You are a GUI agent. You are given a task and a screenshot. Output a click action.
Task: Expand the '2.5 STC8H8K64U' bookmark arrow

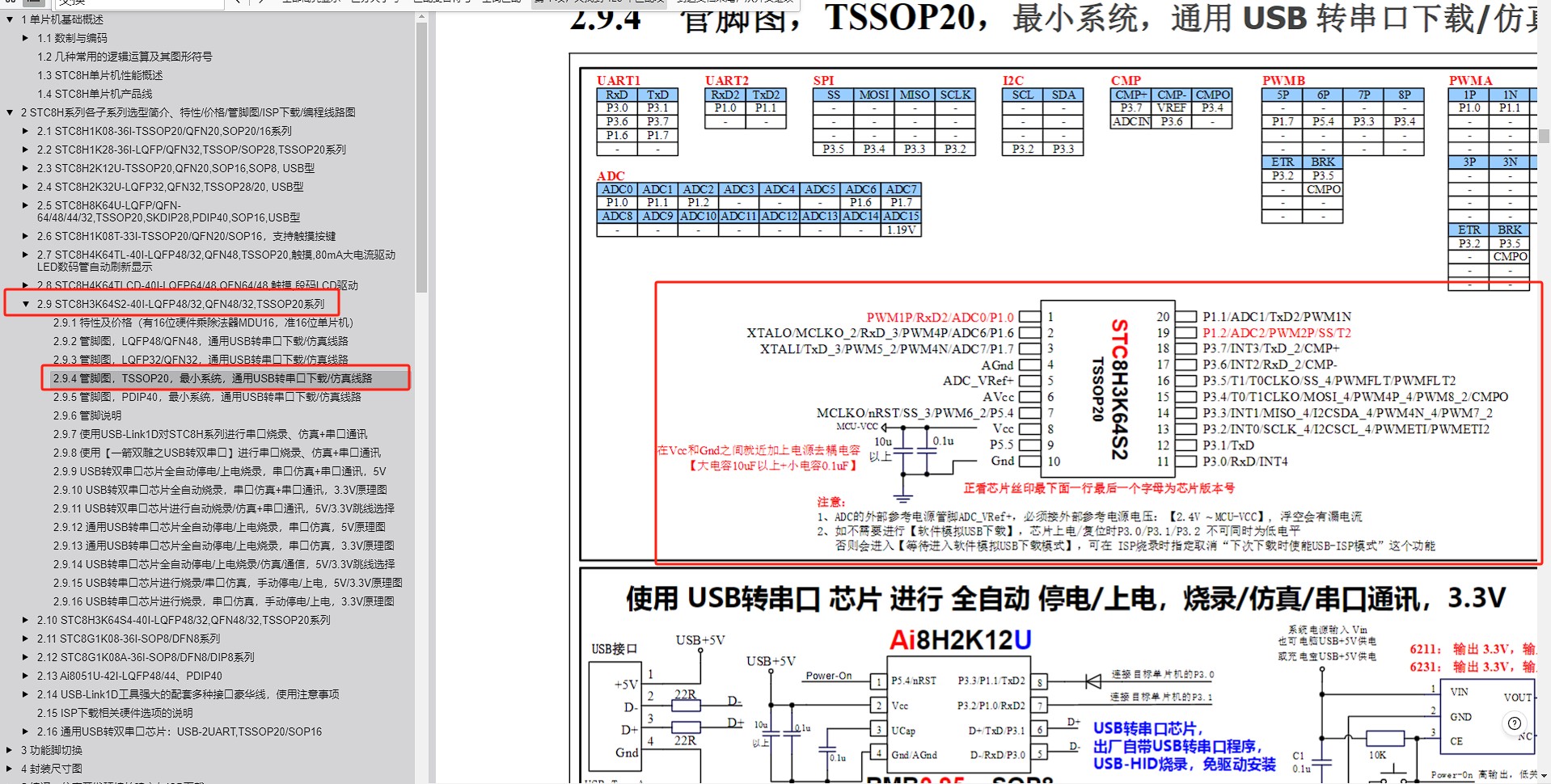26,205
